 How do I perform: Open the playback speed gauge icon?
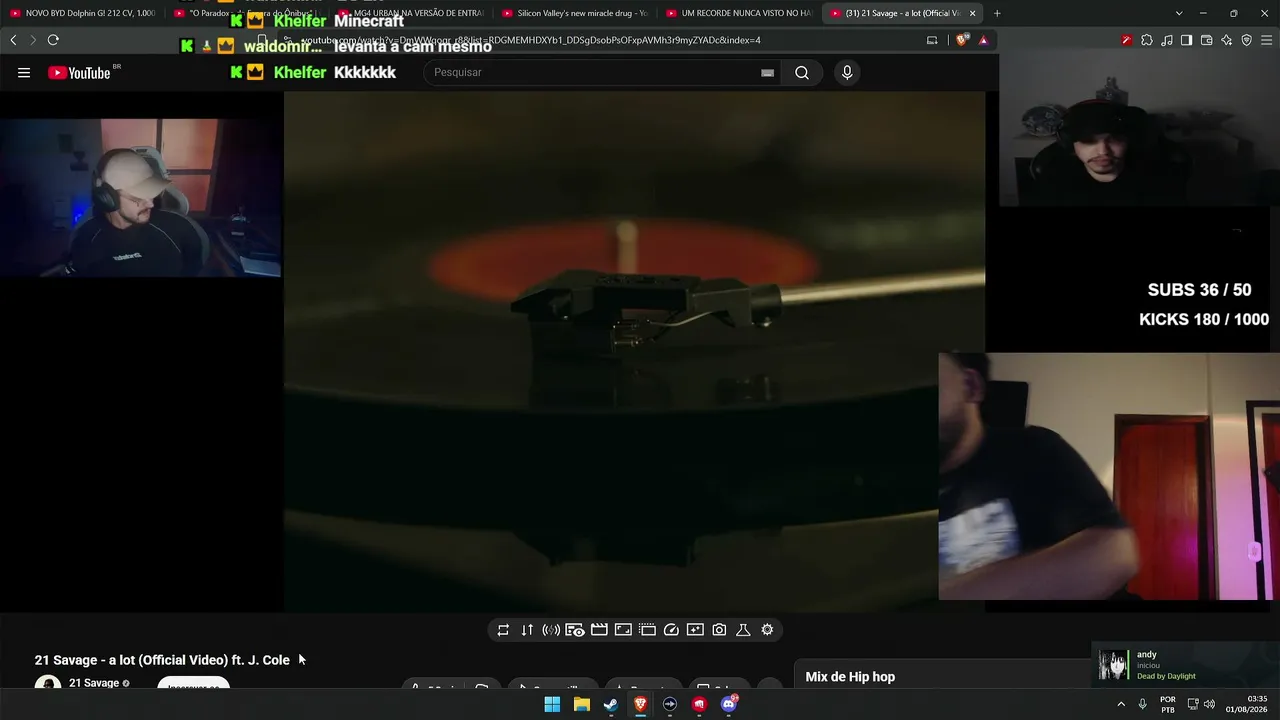coord(671,630)
